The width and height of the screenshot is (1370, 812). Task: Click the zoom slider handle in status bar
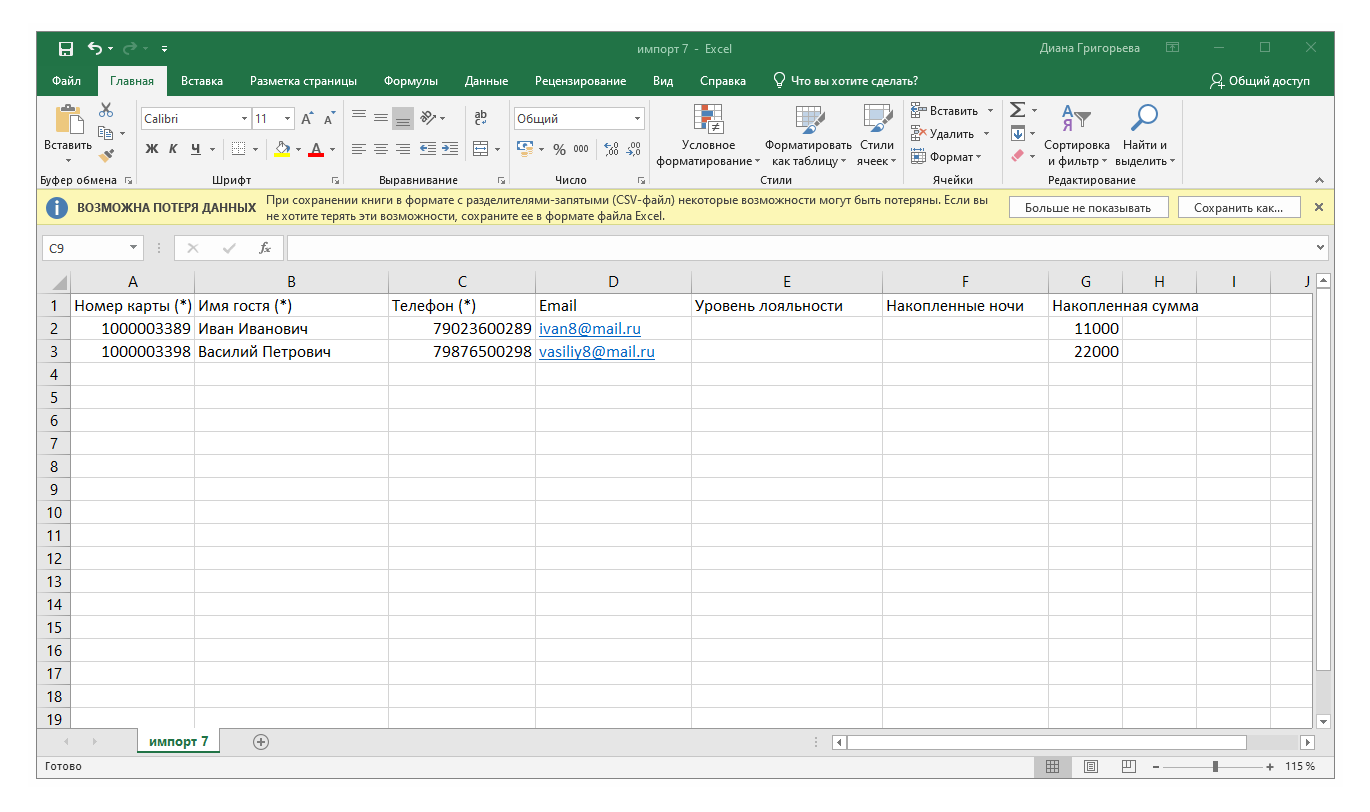click(x=1215, y=767)
